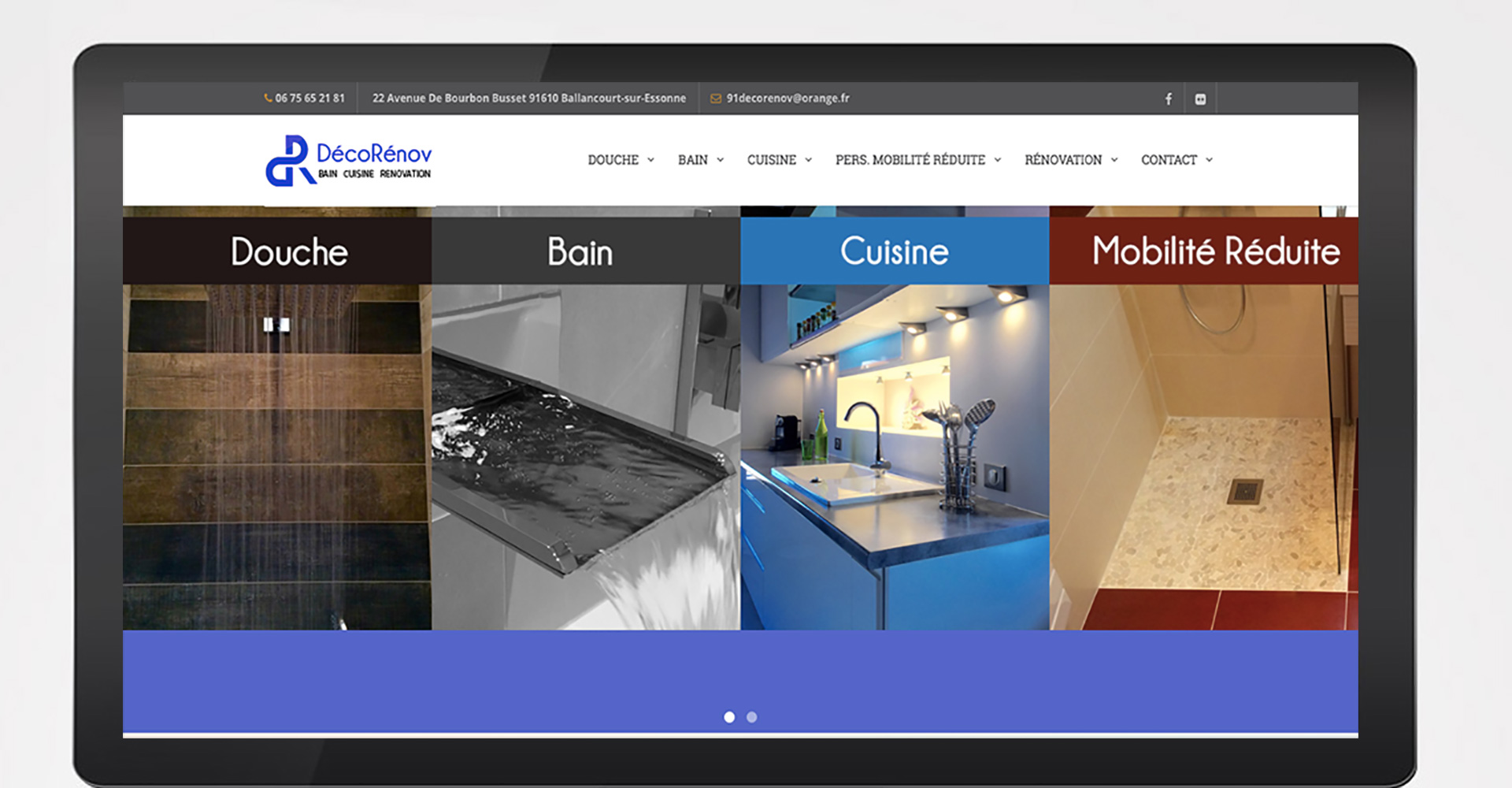This screenshot has height=788, width=1512.
Task: Click the Mobilité Réduite banner title
Action: tap(1216, 251)
